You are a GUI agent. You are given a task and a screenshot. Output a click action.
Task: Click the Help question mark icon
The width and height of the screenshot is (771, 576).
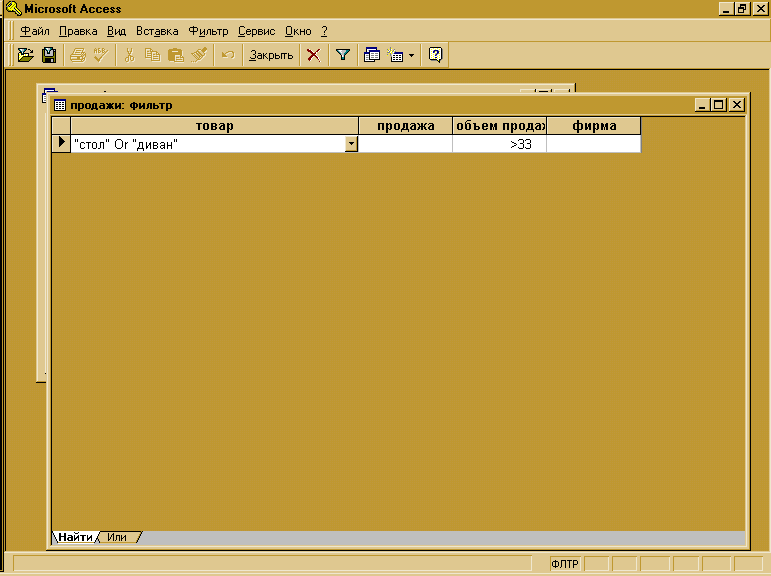436,55
